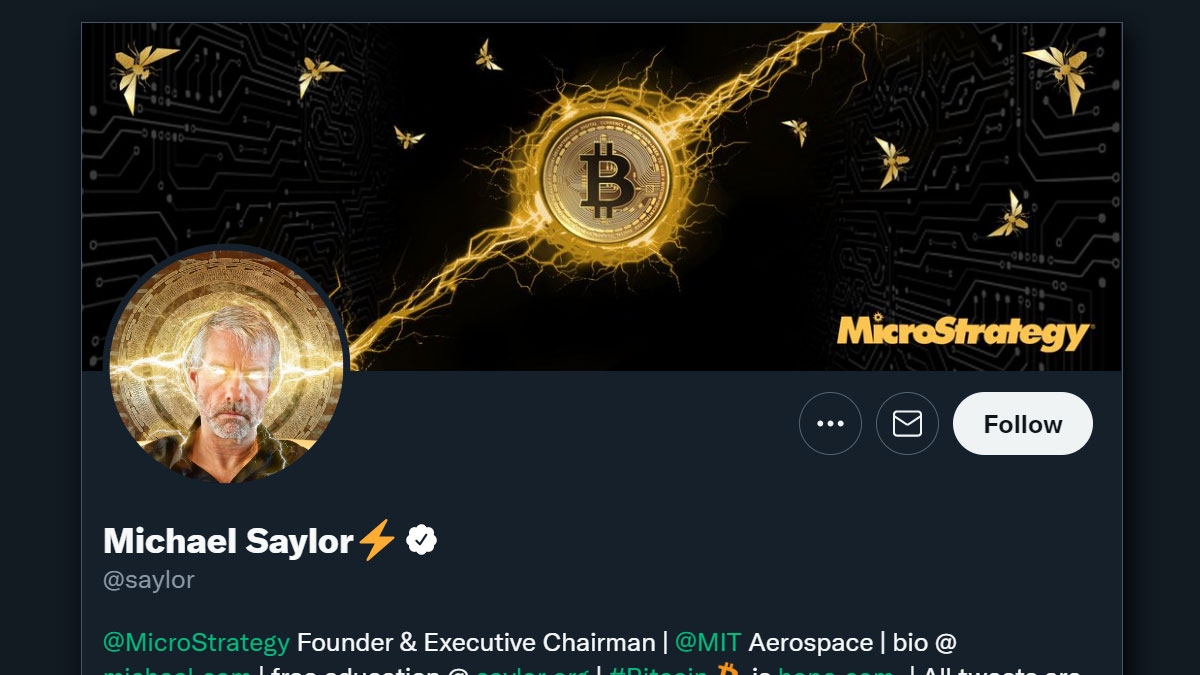Image resolution: width=1200 pixels, height=675 pixels.
Task: Visit the michael.com bio link
Action: coord(178,670)
